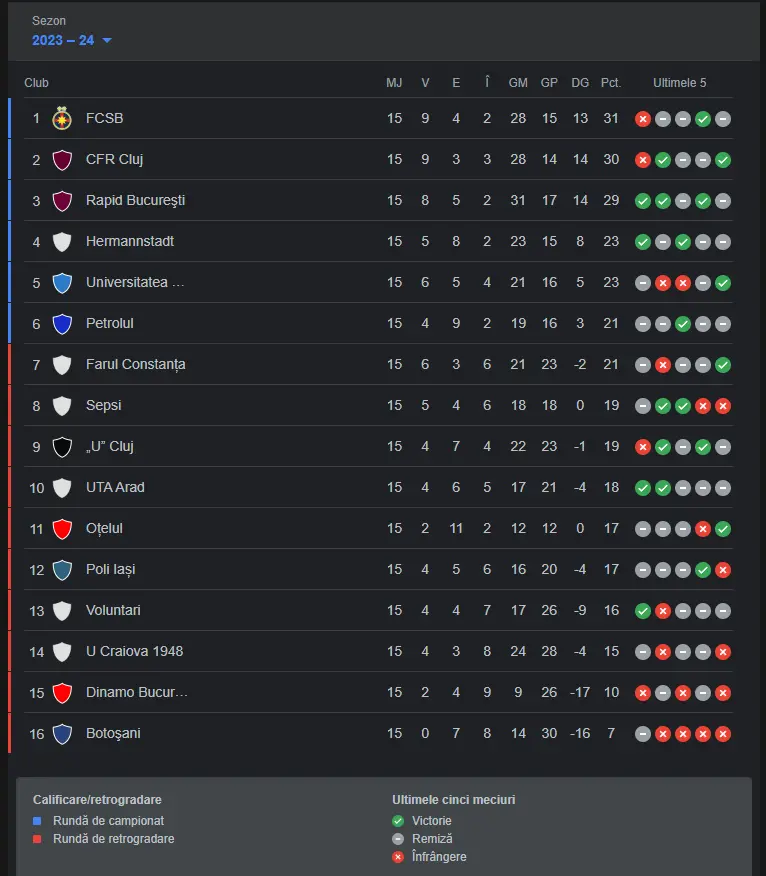The height and width of the screenshot is (876, 766).
Task: Click Universitatea's last green win icon
Action: pos(723,283)
